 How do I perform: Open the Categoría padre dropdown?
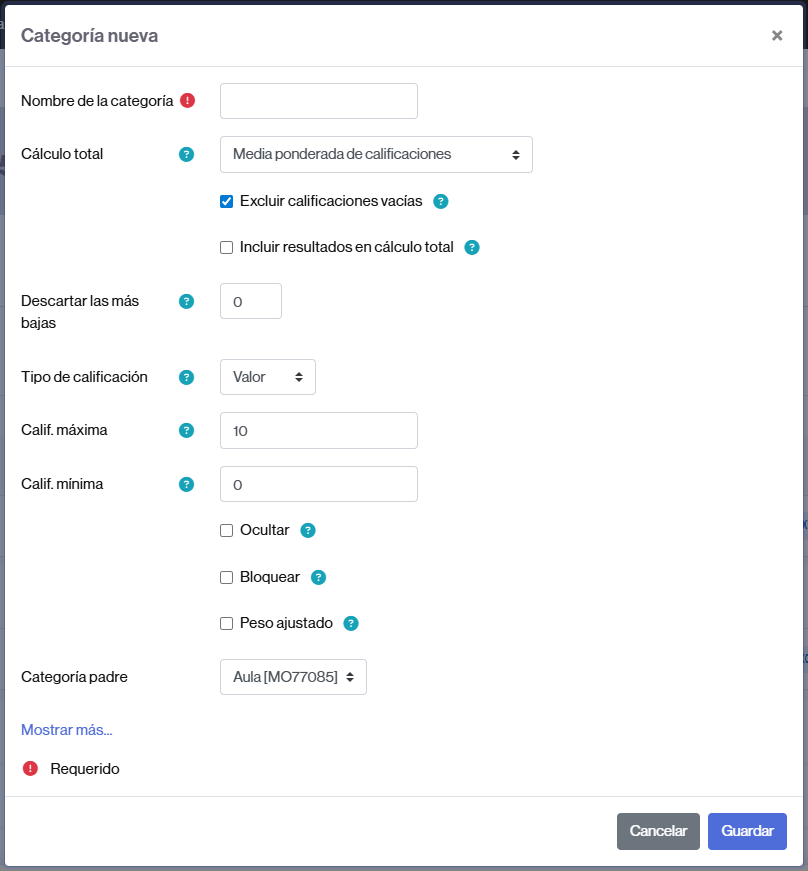point(293,677)
